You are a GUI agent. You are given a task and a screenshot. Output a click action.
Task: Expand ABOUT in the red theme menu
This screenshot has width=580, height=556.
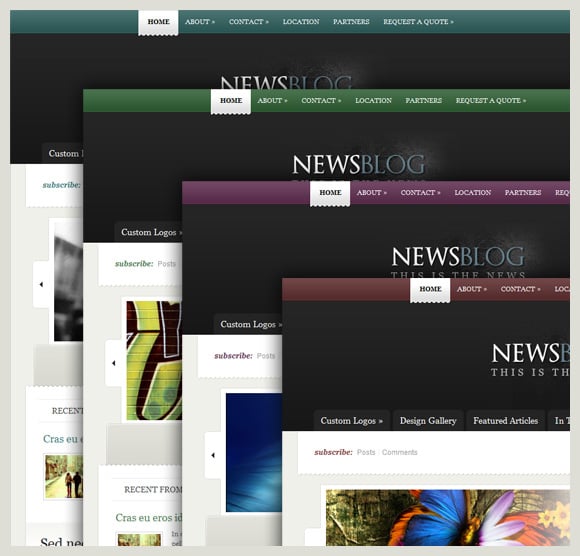click(471, 289)
